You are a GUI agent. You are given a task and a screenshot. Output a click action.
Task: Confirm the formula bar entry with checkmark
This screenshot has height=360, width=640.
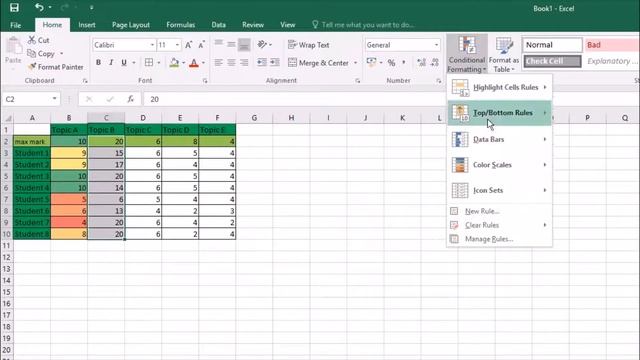pyautogui.click(x=109, y=99)
